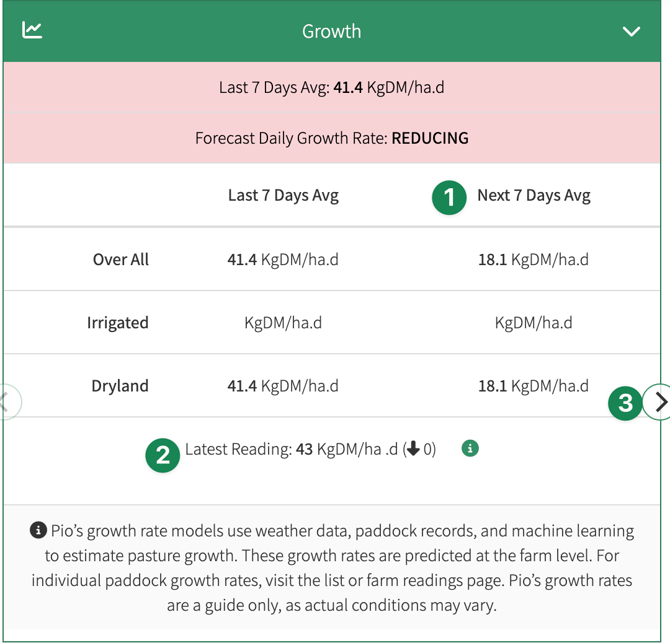Click the Growth panel title
Image resolution: width=670 pixels, height=643 pixels.
[331, 31]
